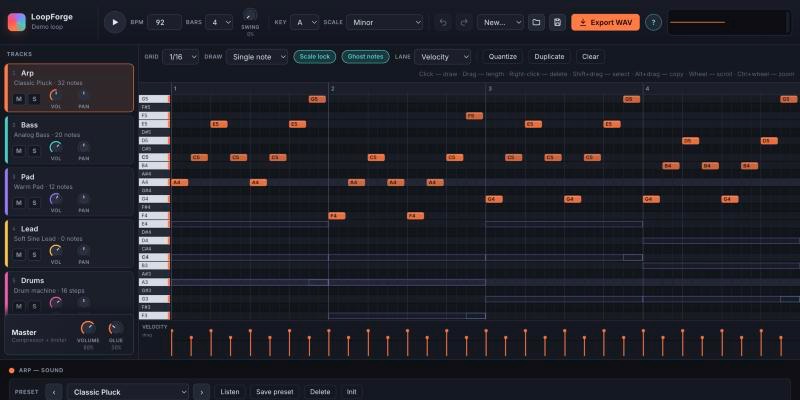Adjust the Master volume knob

[88, 329]
